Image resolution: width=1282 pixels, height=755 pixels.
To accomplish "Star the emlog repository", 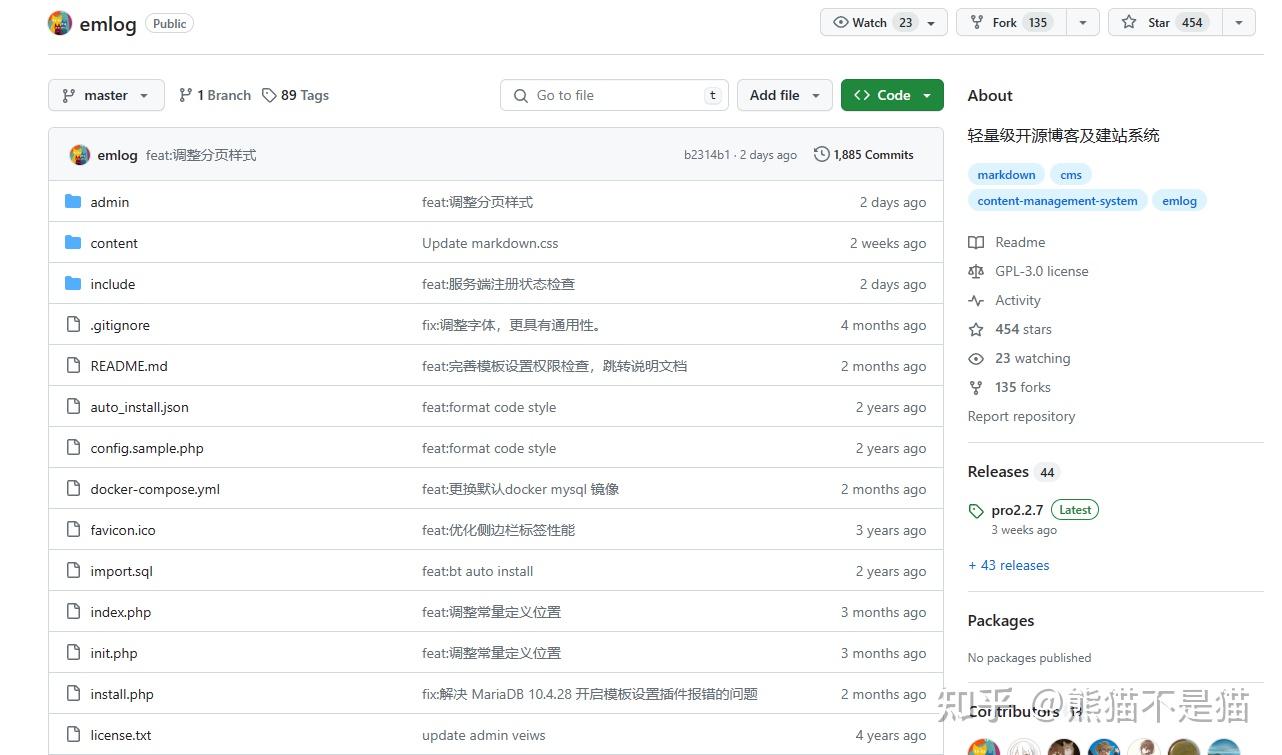I will (x=1165, y=22).
